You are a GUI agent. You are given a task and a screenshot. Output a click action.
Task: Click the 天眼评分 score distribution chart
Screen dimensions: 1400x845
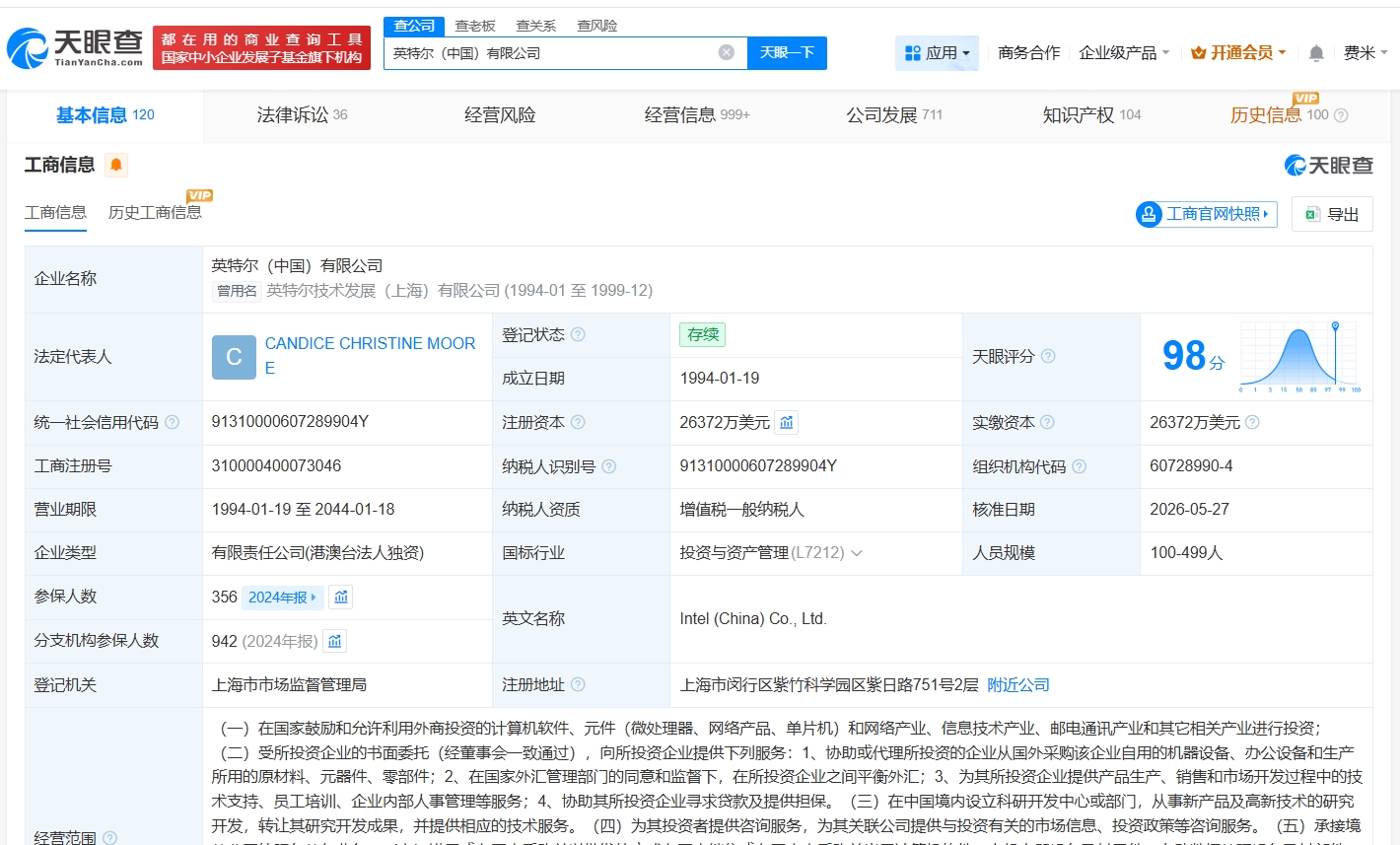(x=1299, y=356)
